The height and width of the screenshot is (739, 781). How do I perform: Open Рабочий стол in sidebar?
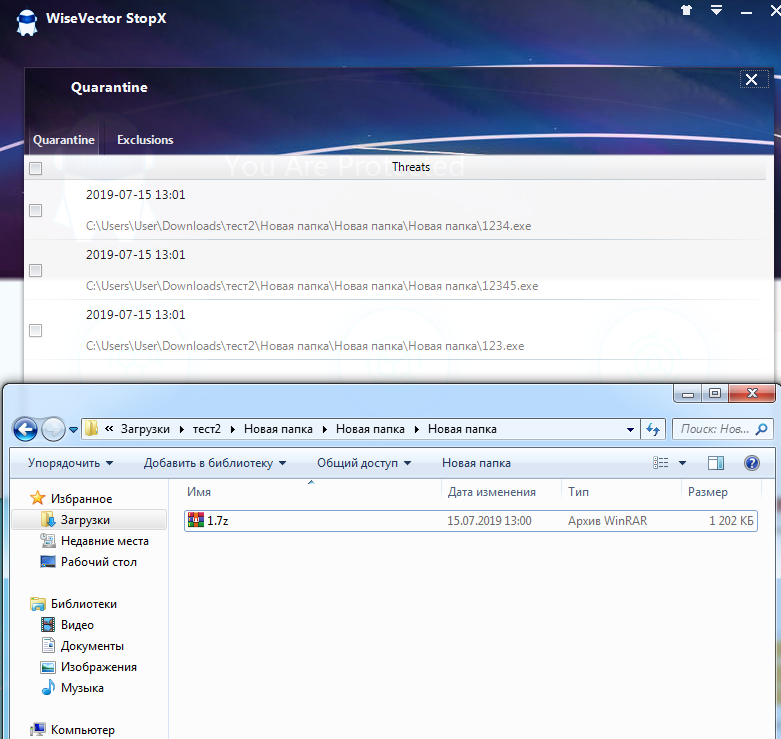pyautogui.click(x=99, y=562)
